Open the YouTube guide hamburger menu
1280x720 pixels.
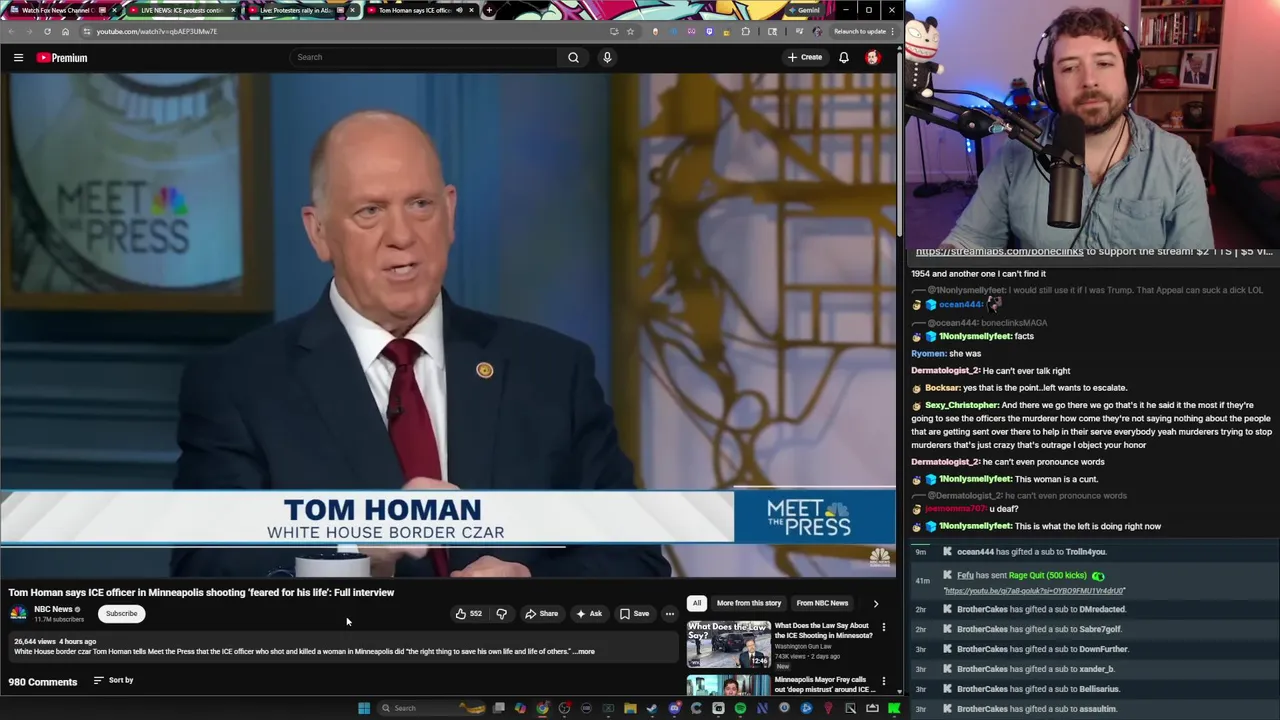[18, 58]
